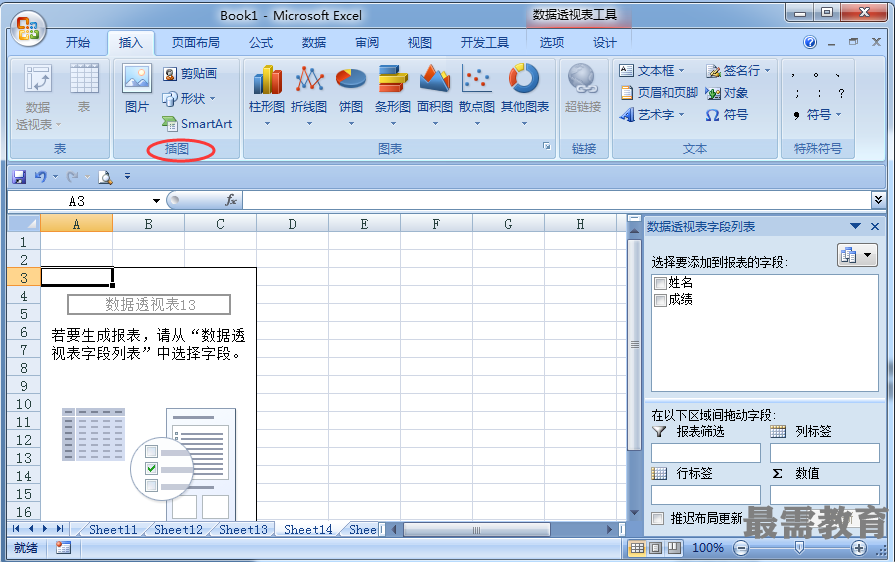
Task: Select all cells corner button
Action: click(x=23, y=223)
